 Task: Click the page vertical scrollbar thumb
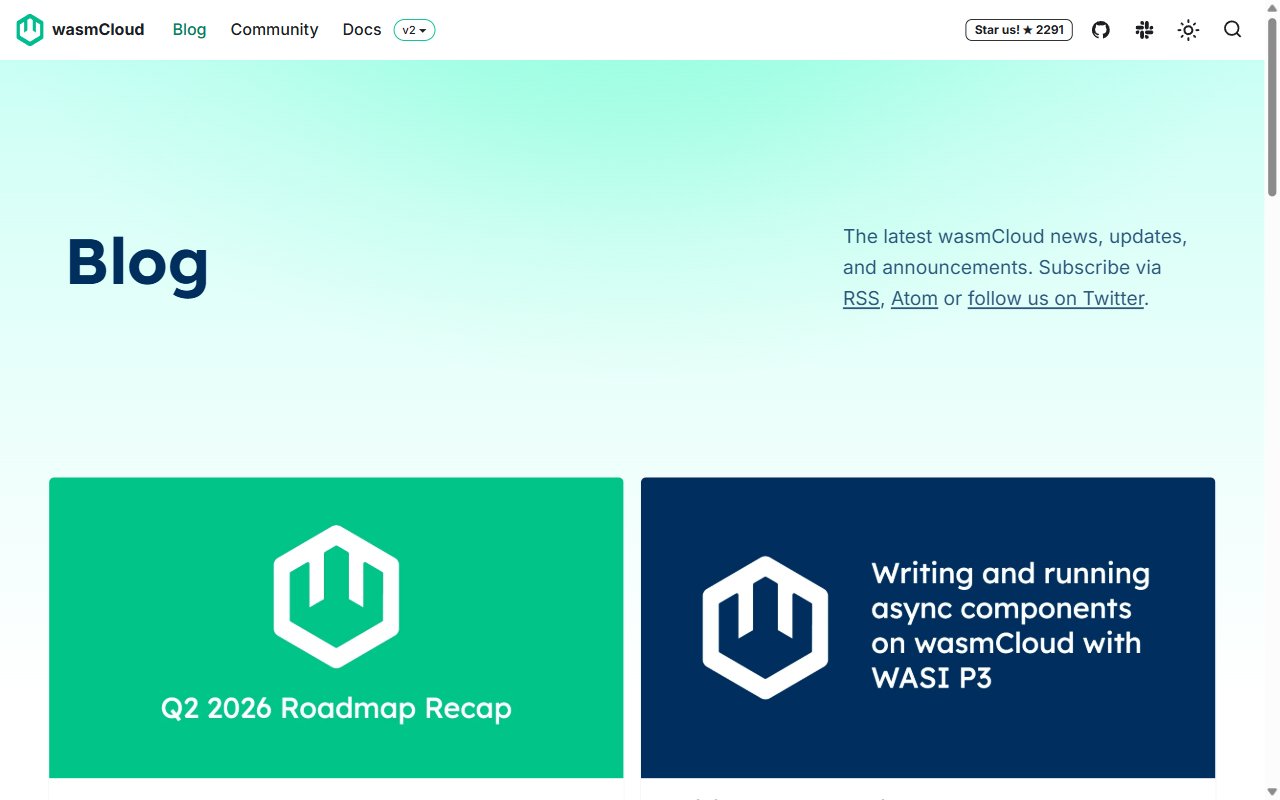[1272, 108]
